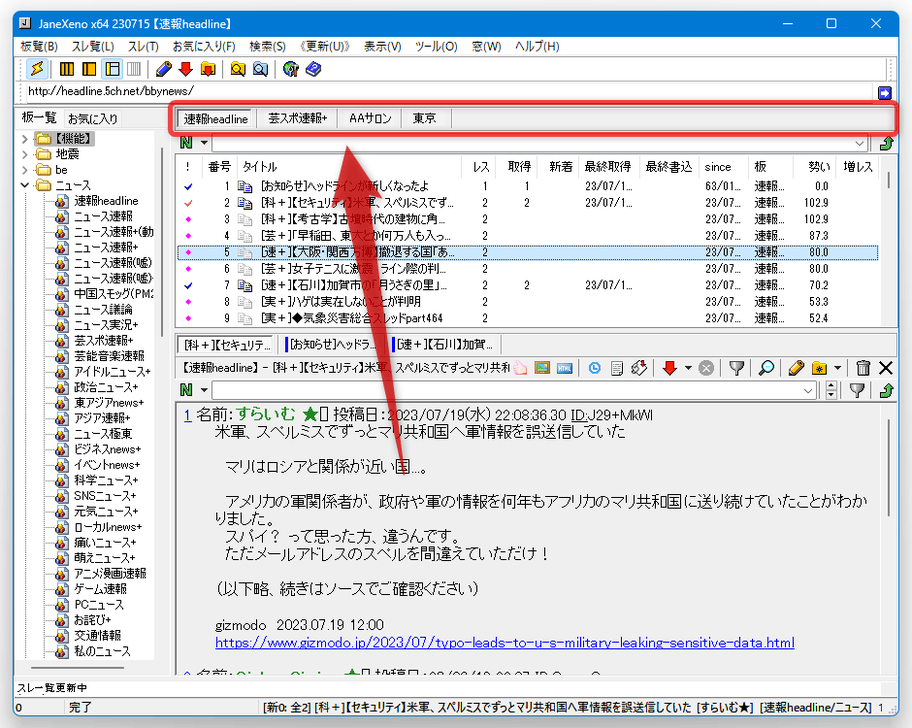
Task: Expand the 【機能】 folder in the board tree
Action: pyautogui.click(x=24, y=139)
